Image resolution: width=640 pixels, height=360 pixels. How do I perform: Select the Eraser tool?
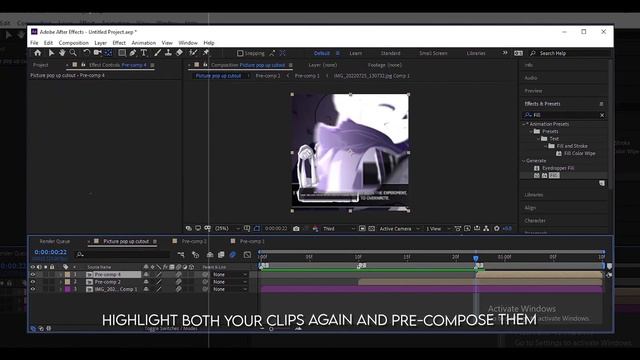click(x=179, y=53)
